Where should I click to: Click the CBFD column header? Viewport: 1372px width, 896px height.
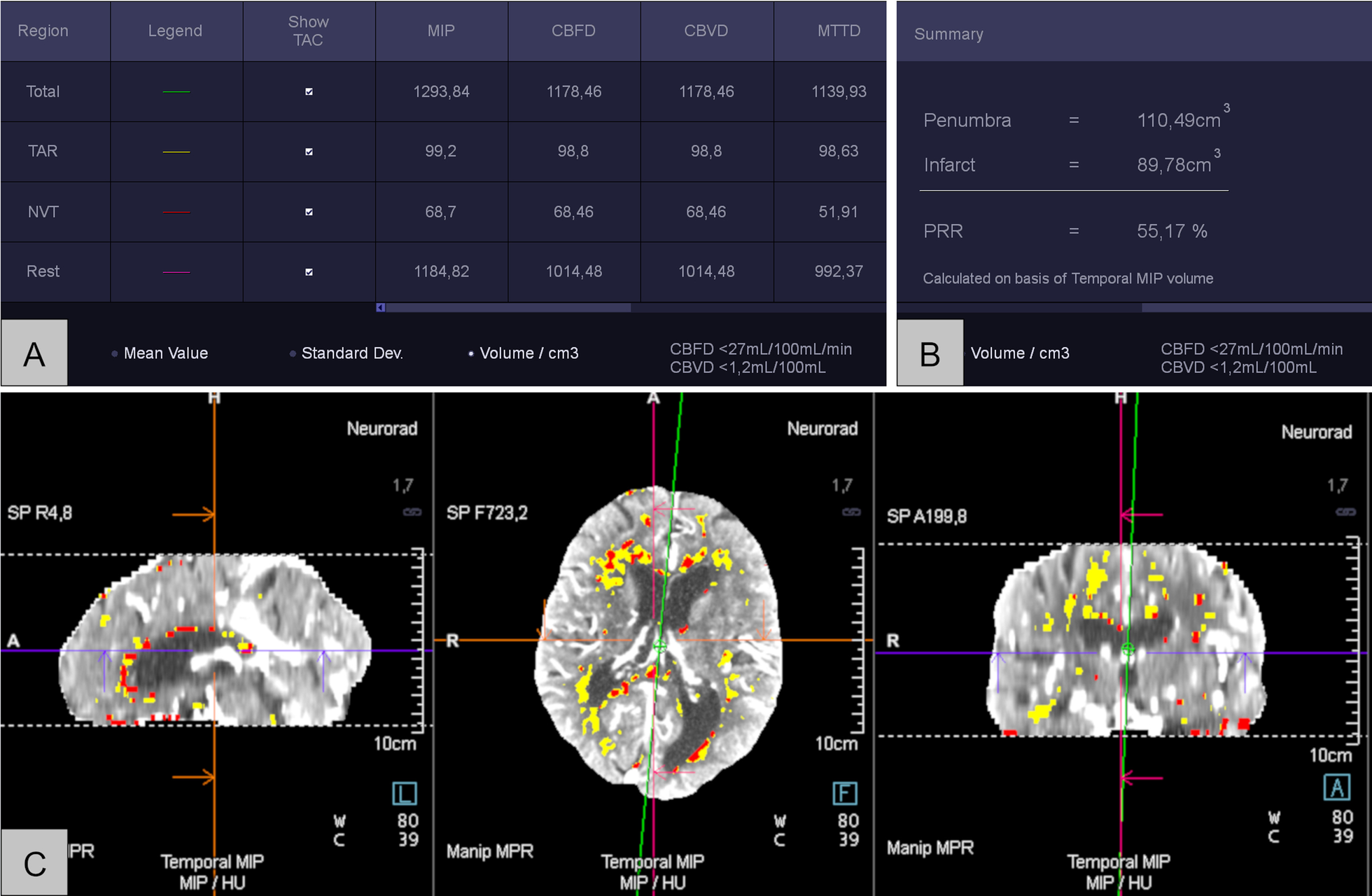click(x=573, y=31)
